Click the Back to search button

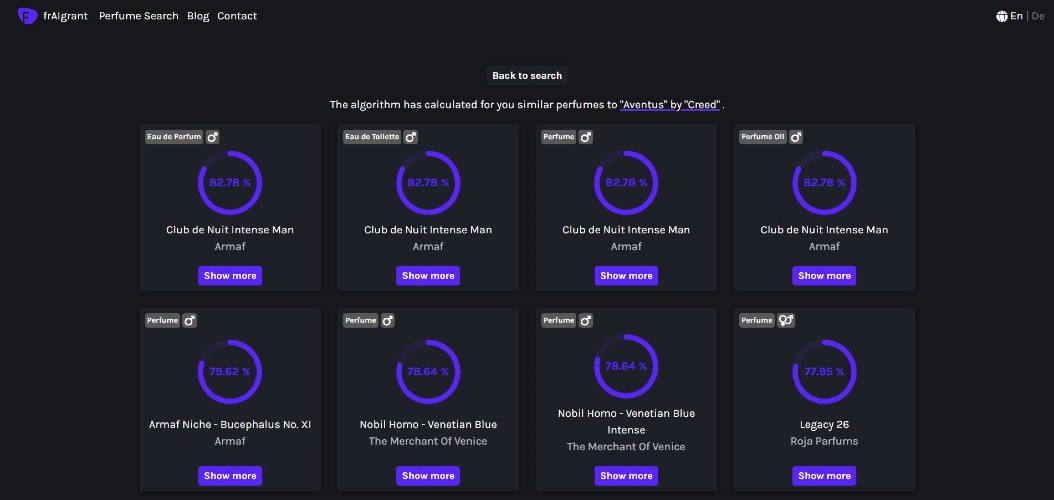point(527,76)
